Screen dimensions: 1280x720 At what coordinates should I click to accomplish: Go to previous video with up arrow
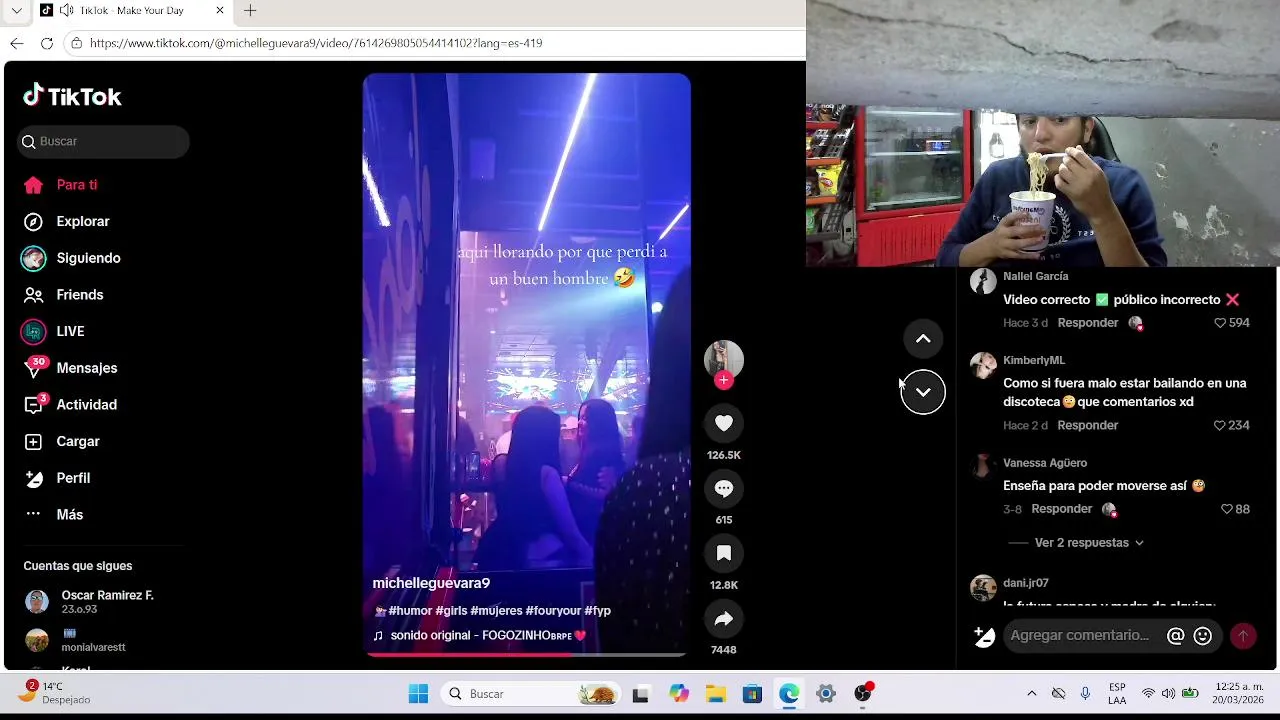point(923,339)
